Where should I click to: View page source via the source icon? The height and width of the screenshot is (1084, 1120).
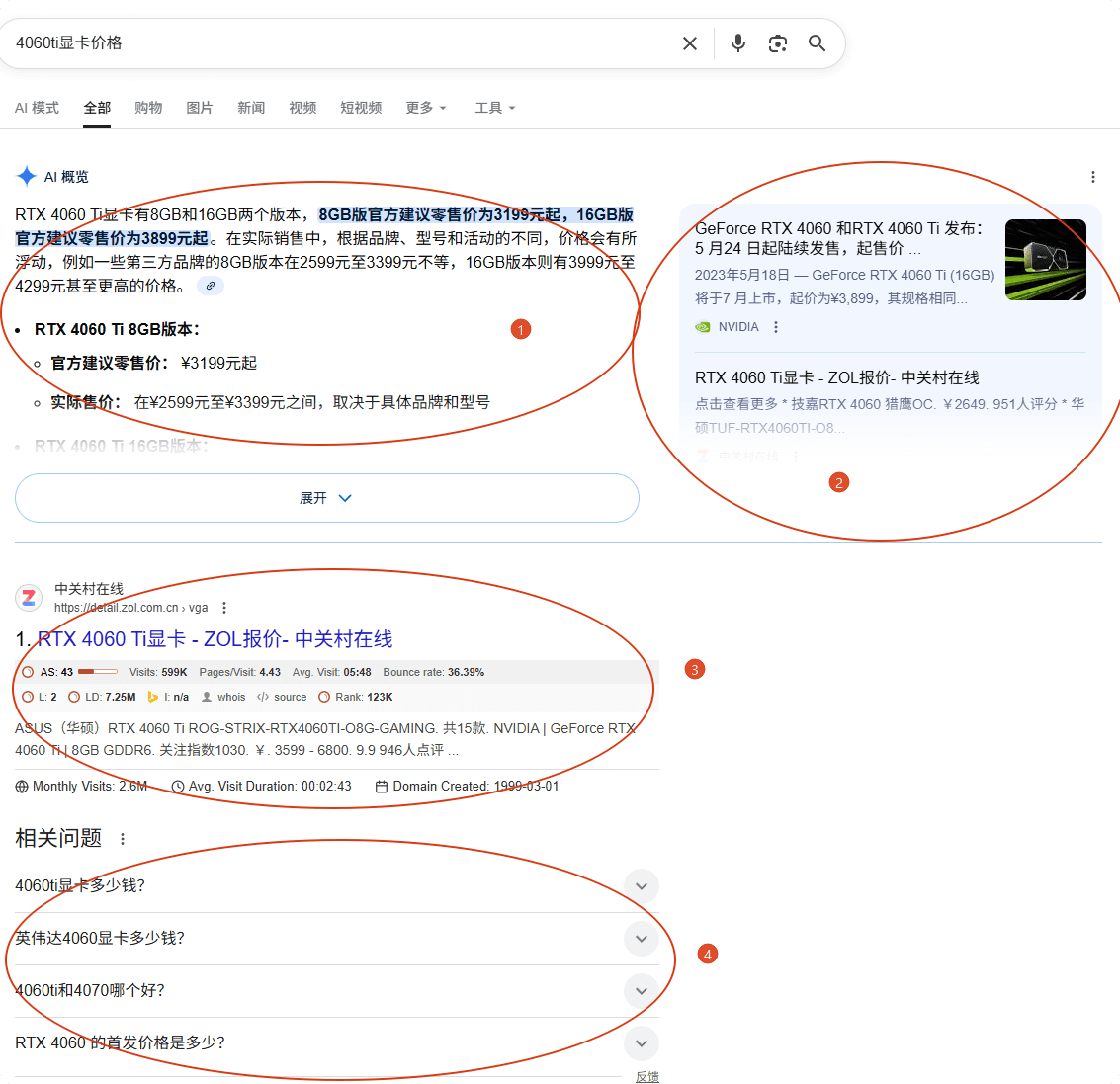pyautogui.click(x=262, y=697)
